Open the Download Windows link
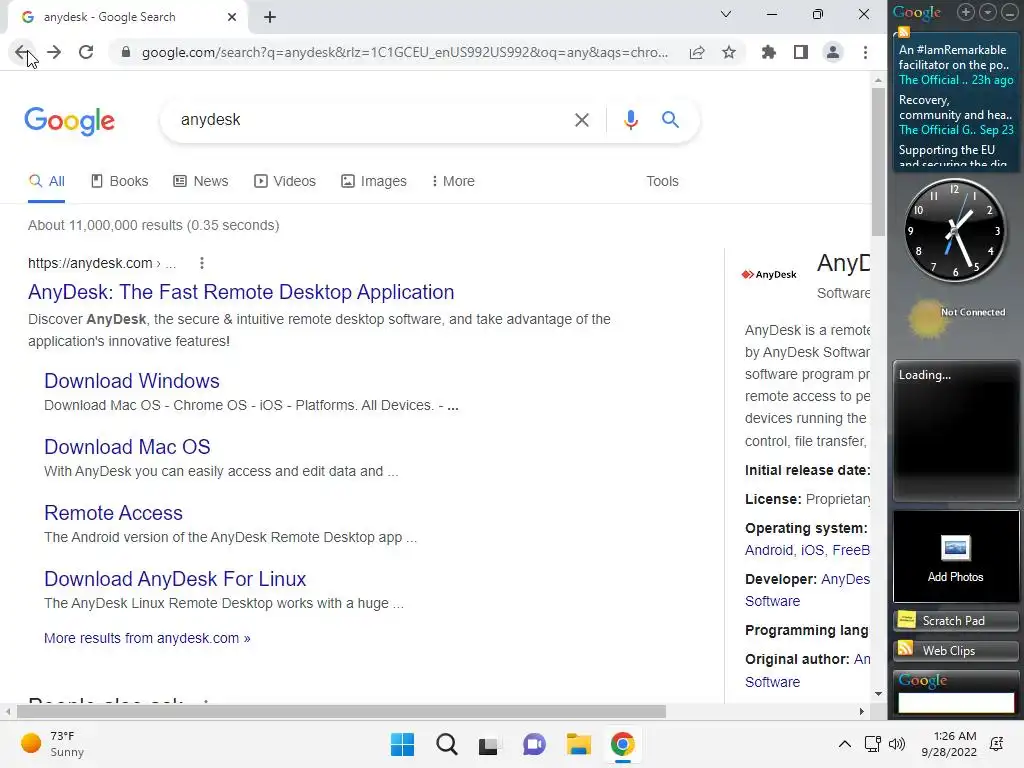 (x=132, y=381)
